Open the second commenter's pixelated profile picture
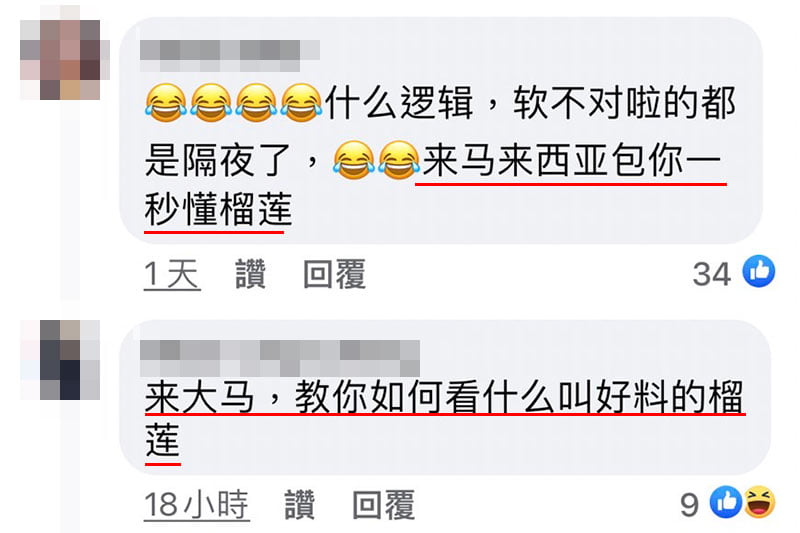This screenshot has height=533, width=800. click(60, 360)
